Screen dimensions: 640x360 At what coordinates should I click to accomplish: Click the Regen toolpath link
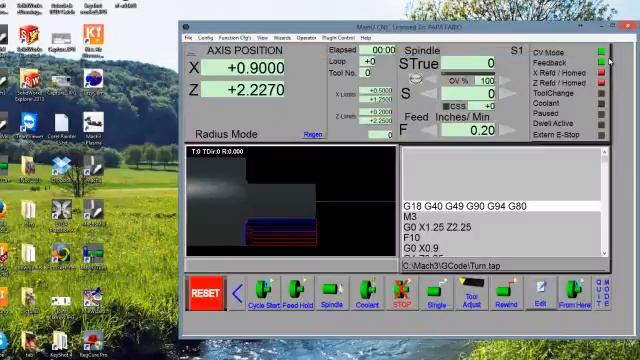tap(313, 134)
